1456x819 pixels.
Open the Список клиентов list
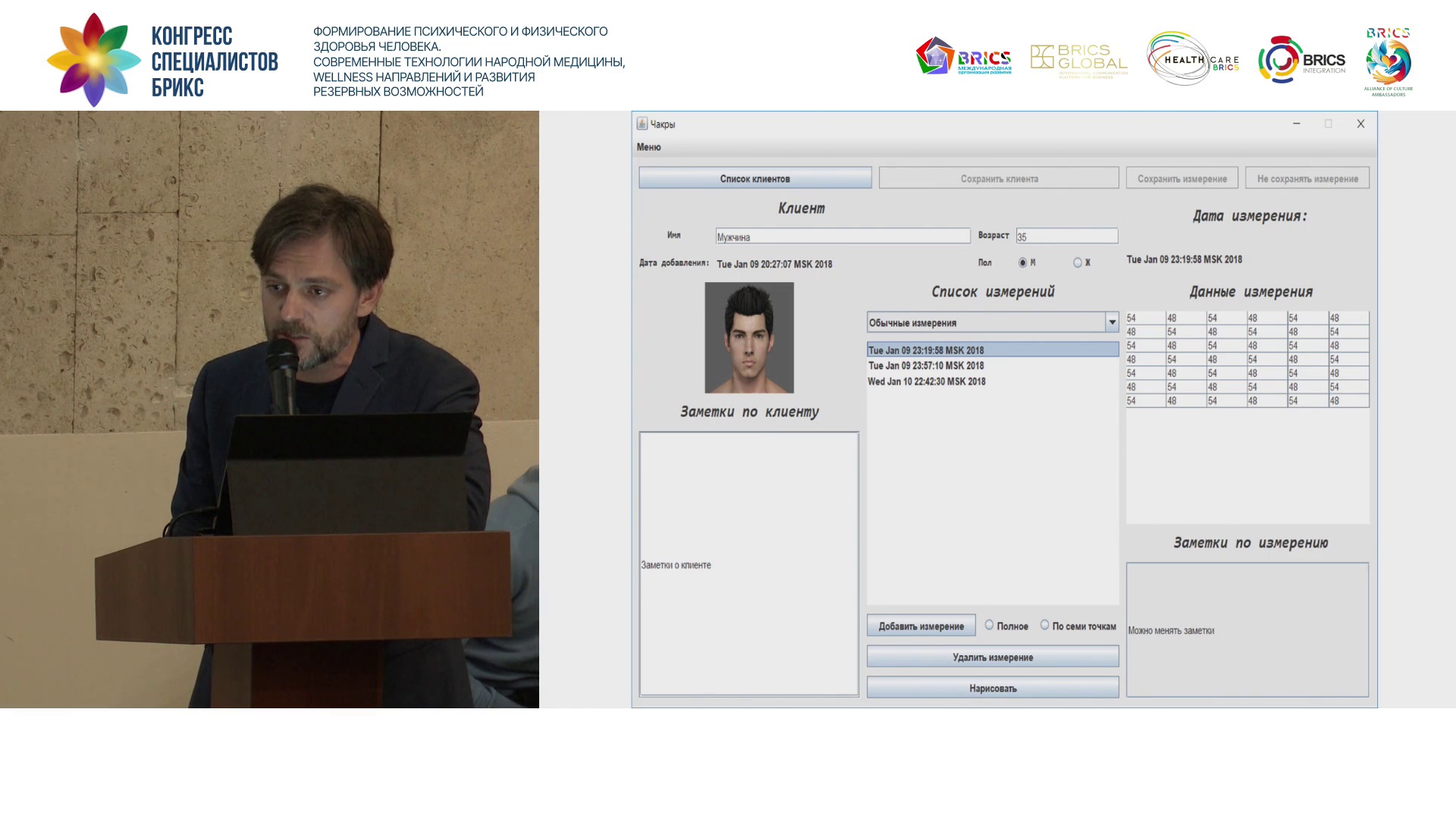(755, 178)
